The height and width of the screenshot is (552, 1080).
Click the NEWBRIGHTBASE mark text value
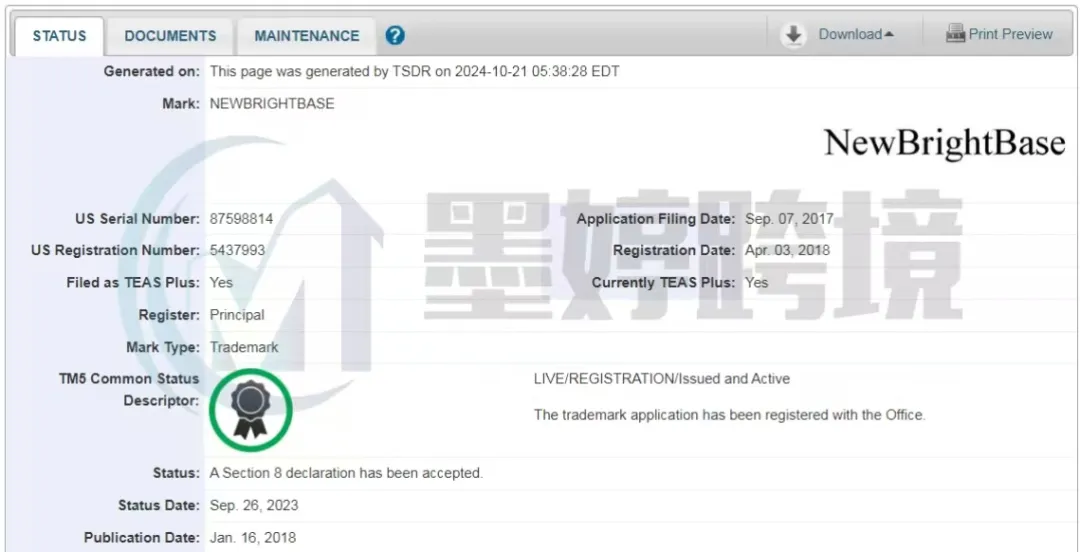pyautogui.click(x=272, y=104)
